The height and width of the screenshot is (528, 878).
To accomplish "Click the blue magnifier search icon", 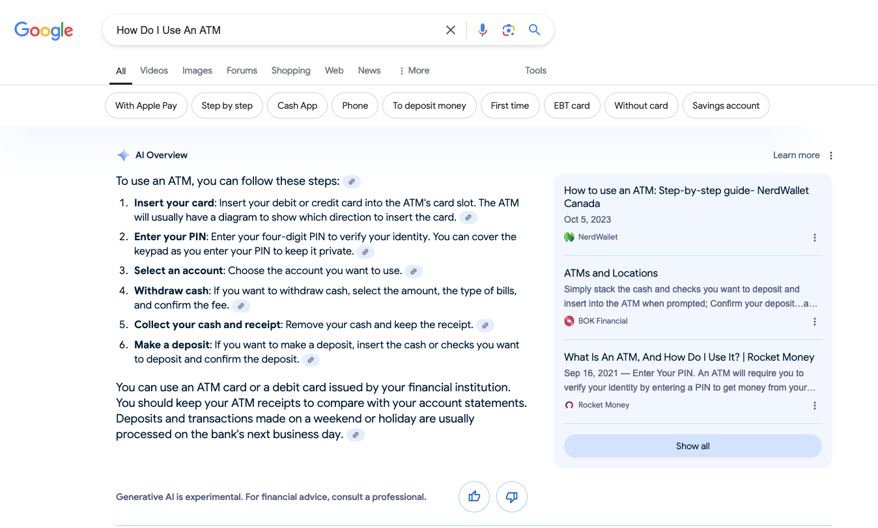I will pyautogui.click(x=534, y=30).
